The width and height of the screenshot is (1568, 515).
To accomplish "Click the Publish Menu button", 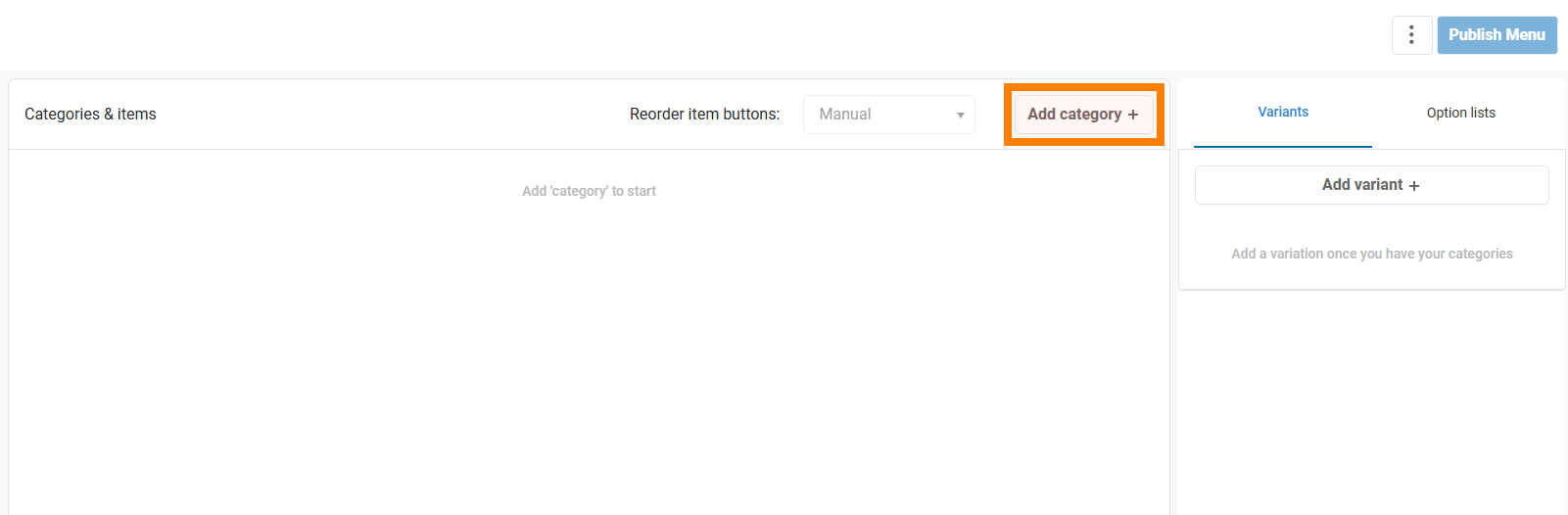I will tap(1497, 35).
